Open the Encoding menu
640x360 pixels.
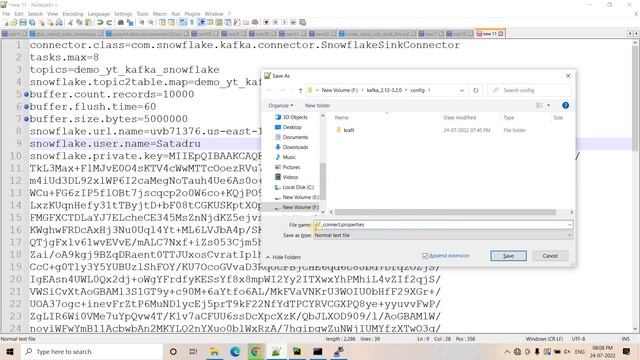click(73, 14)
